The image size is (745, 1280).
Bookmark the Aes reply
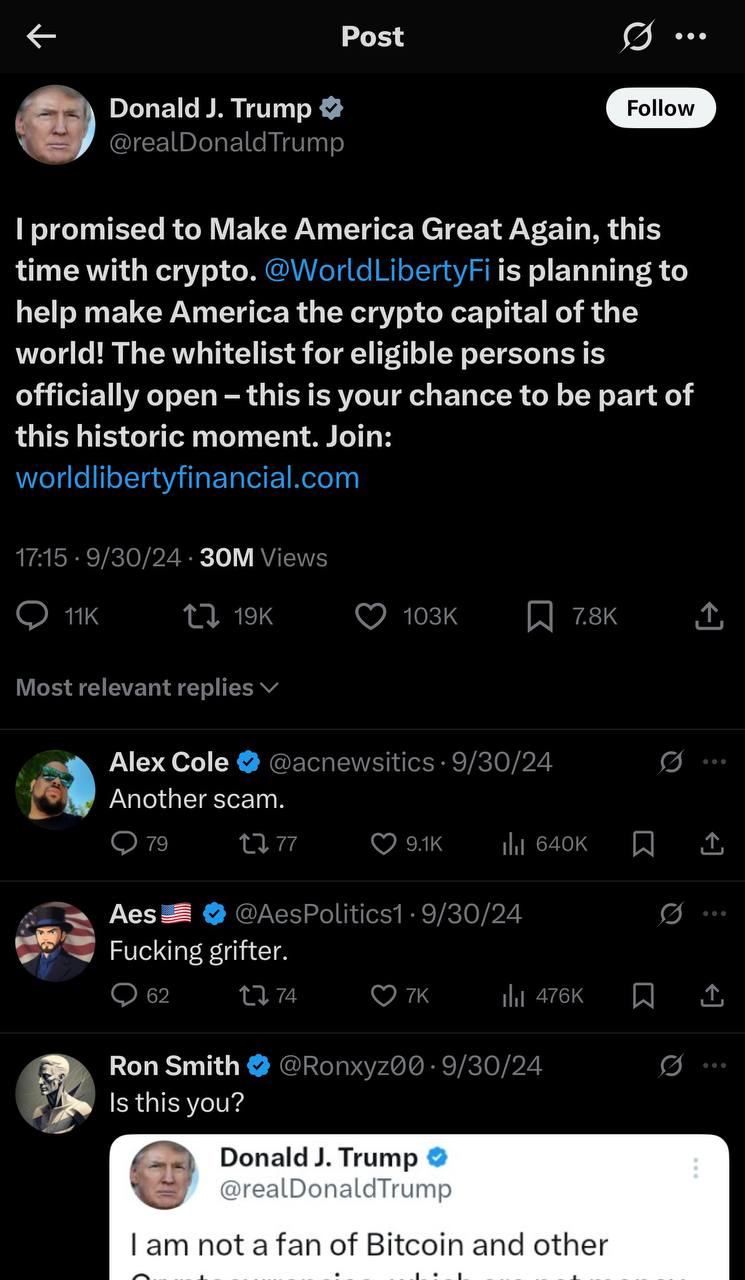644,995
